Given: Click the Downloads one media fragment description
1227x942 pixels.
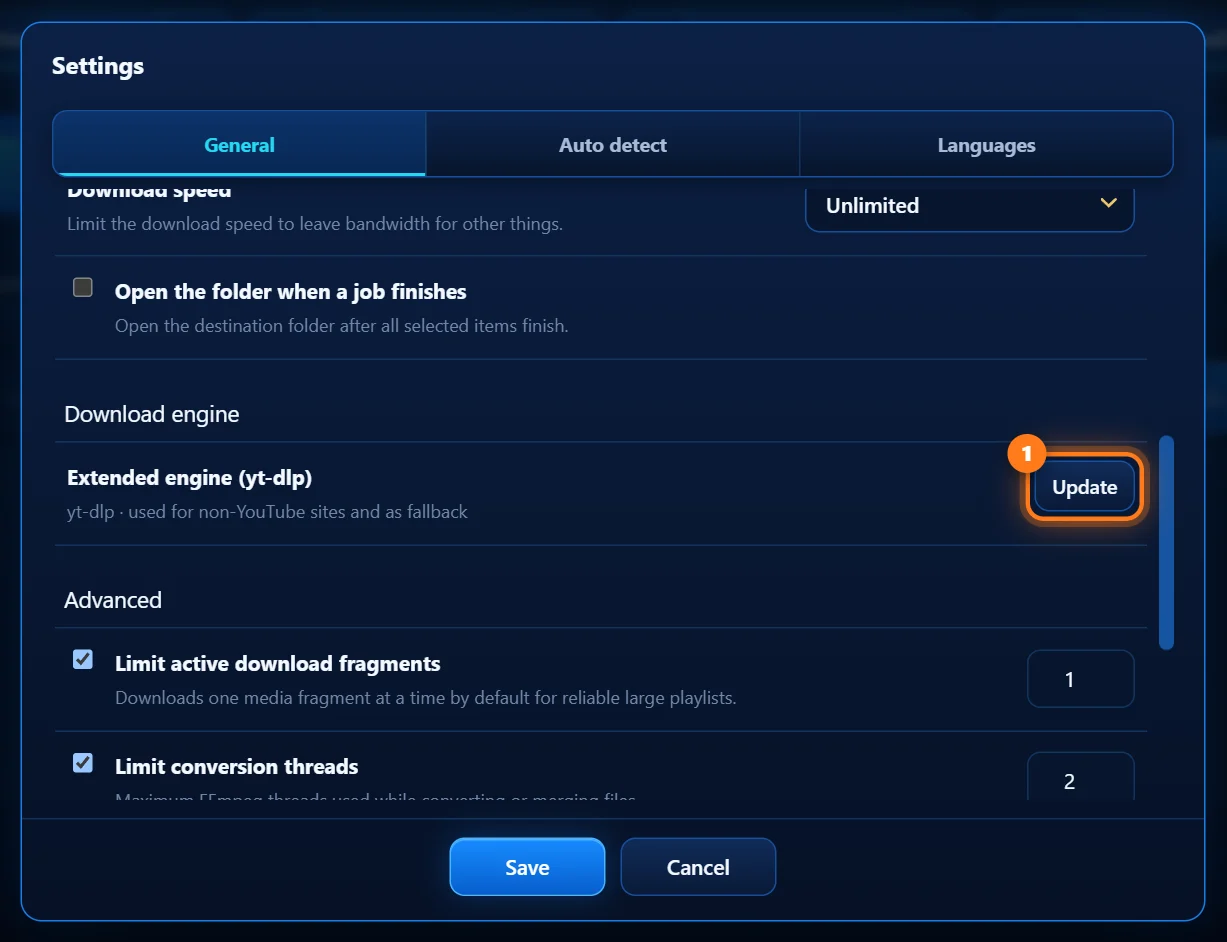Looking at the screenshot, I should point(426,698).
